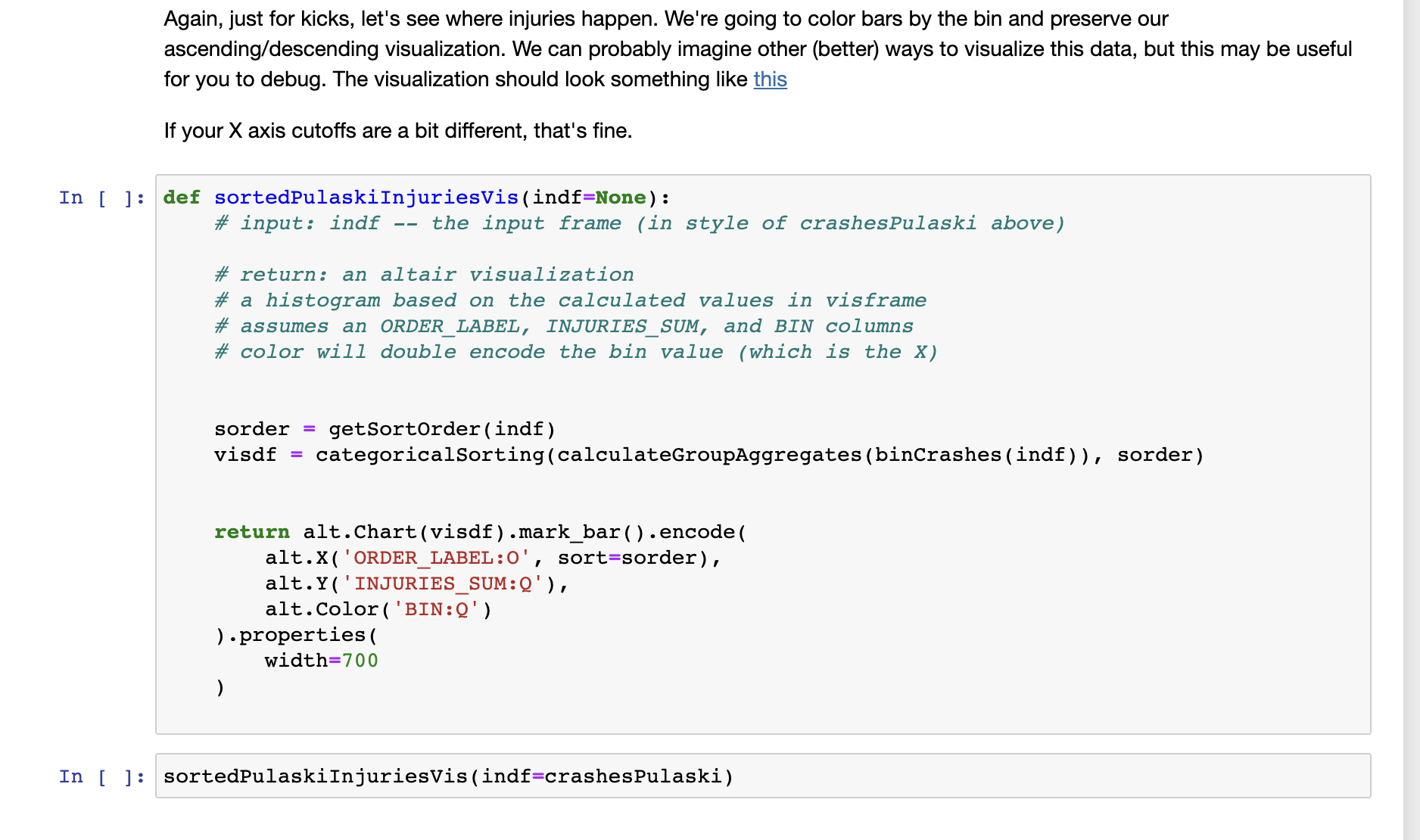The image size is (1420, 840).
Task: Place cursor on the categoricalSorting line
Action: [708, 454]
